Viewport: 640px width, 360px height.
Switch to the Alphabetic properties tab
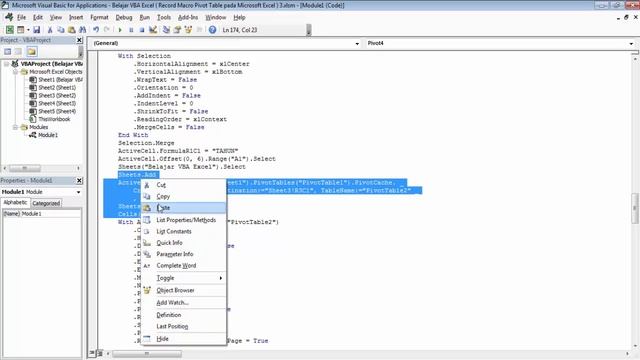coord(15,202)
